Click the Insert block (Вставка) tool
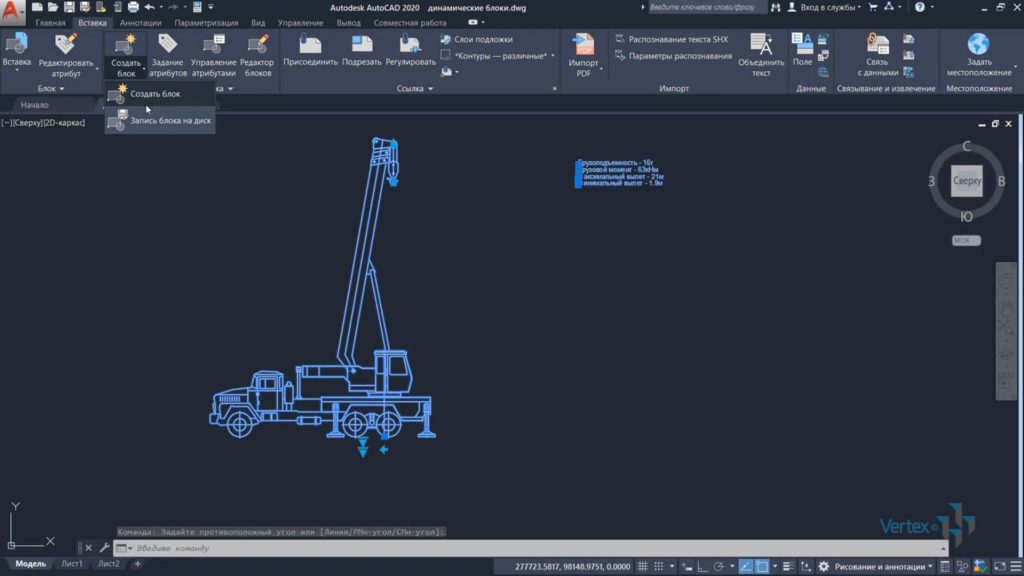 [16, 49]
